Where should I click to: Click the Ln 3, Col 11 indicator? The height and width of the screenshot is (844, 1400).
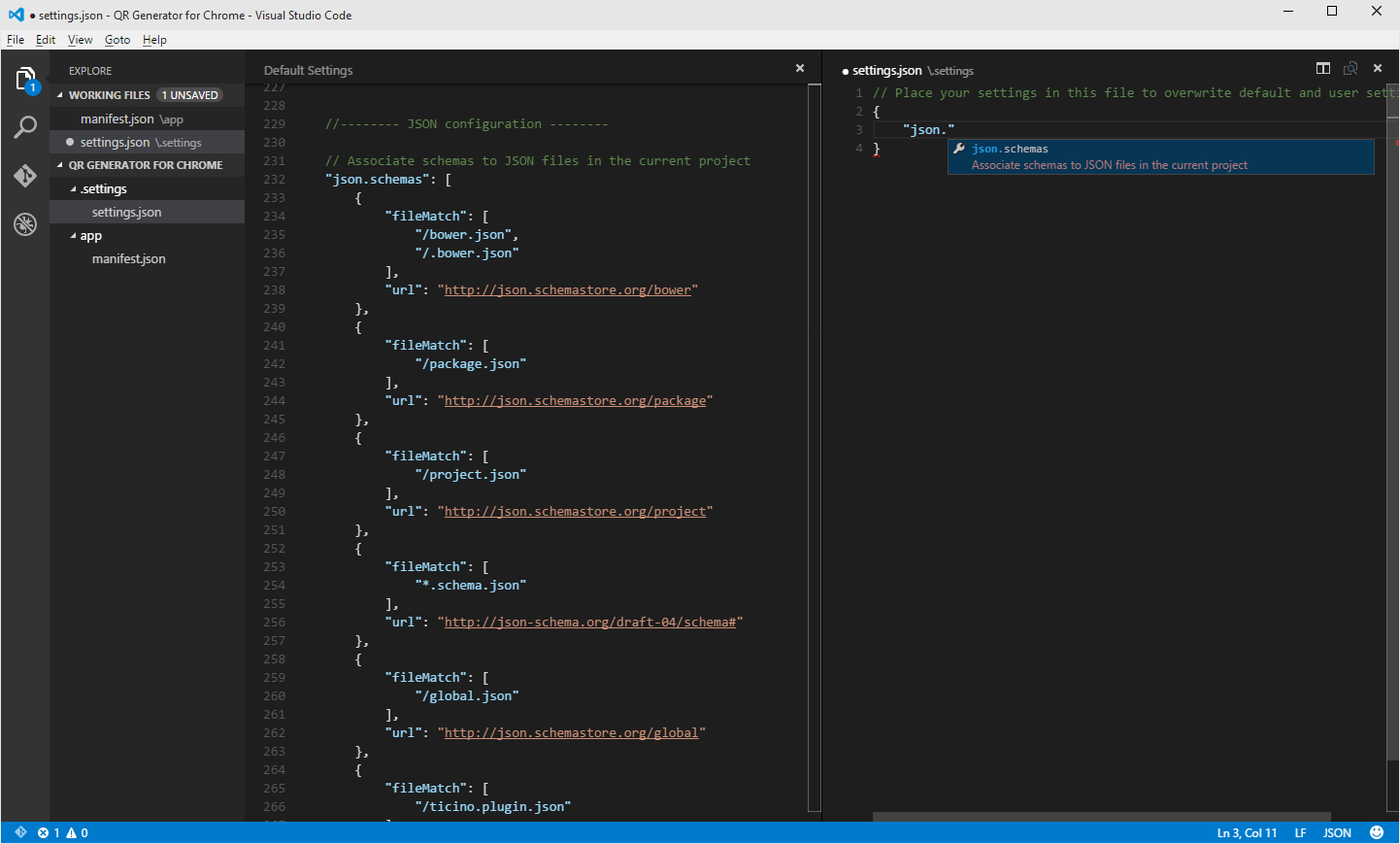click(x=1247, y=832)
